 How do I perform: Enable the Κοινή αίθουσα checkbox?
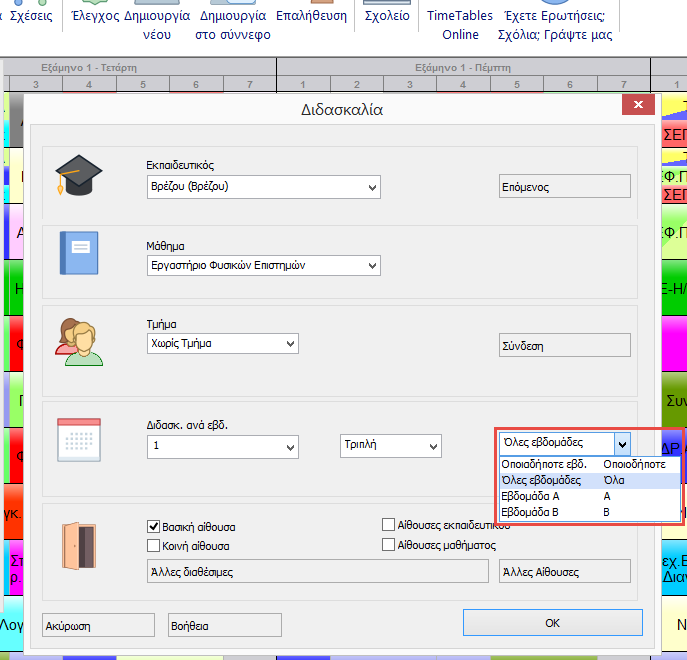pyautogui.click(x=154, y=546)
